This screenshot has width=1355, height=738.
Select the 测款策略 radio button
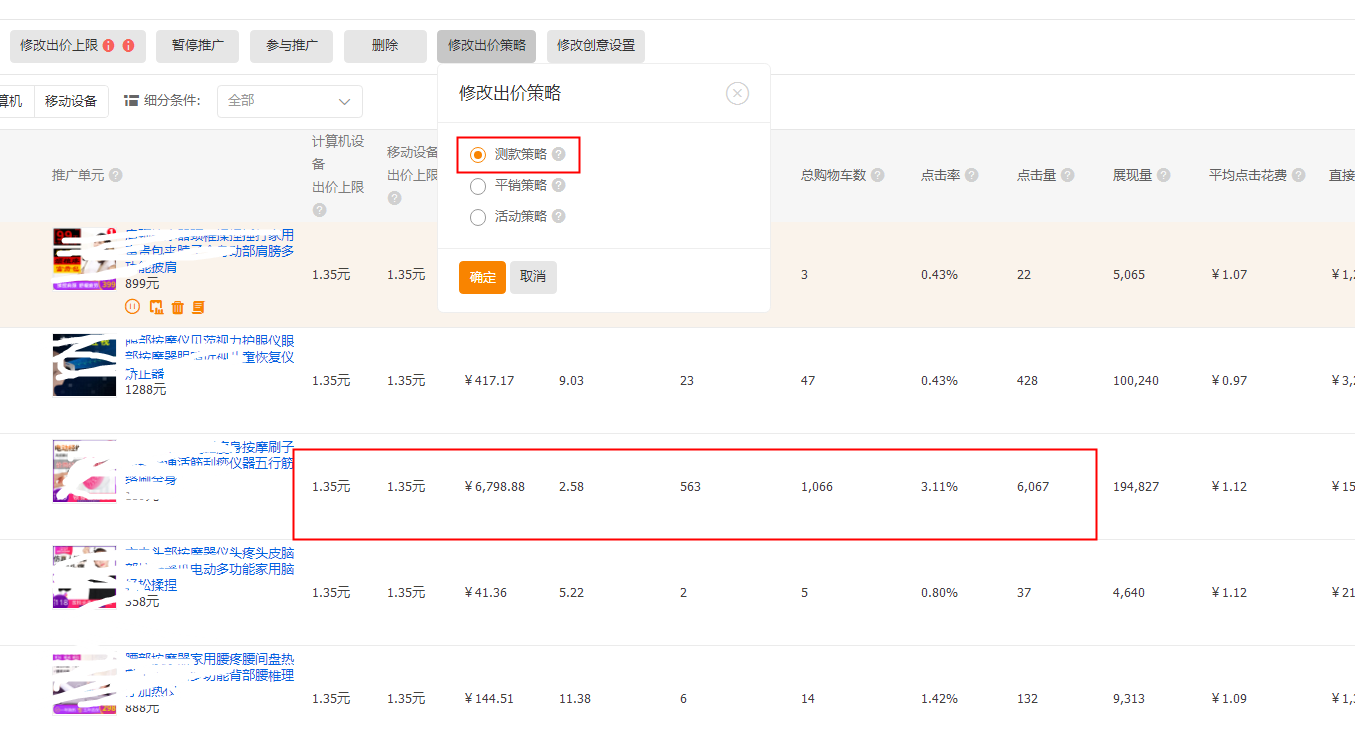tap(478, 155)
